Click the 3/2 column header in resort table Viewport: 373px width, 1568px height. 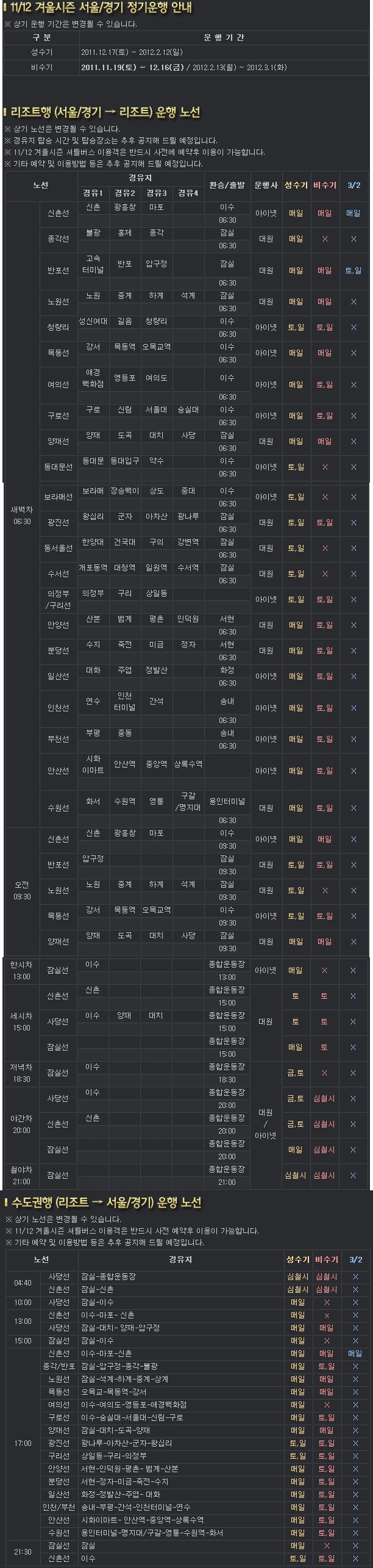tap(354, 185)
